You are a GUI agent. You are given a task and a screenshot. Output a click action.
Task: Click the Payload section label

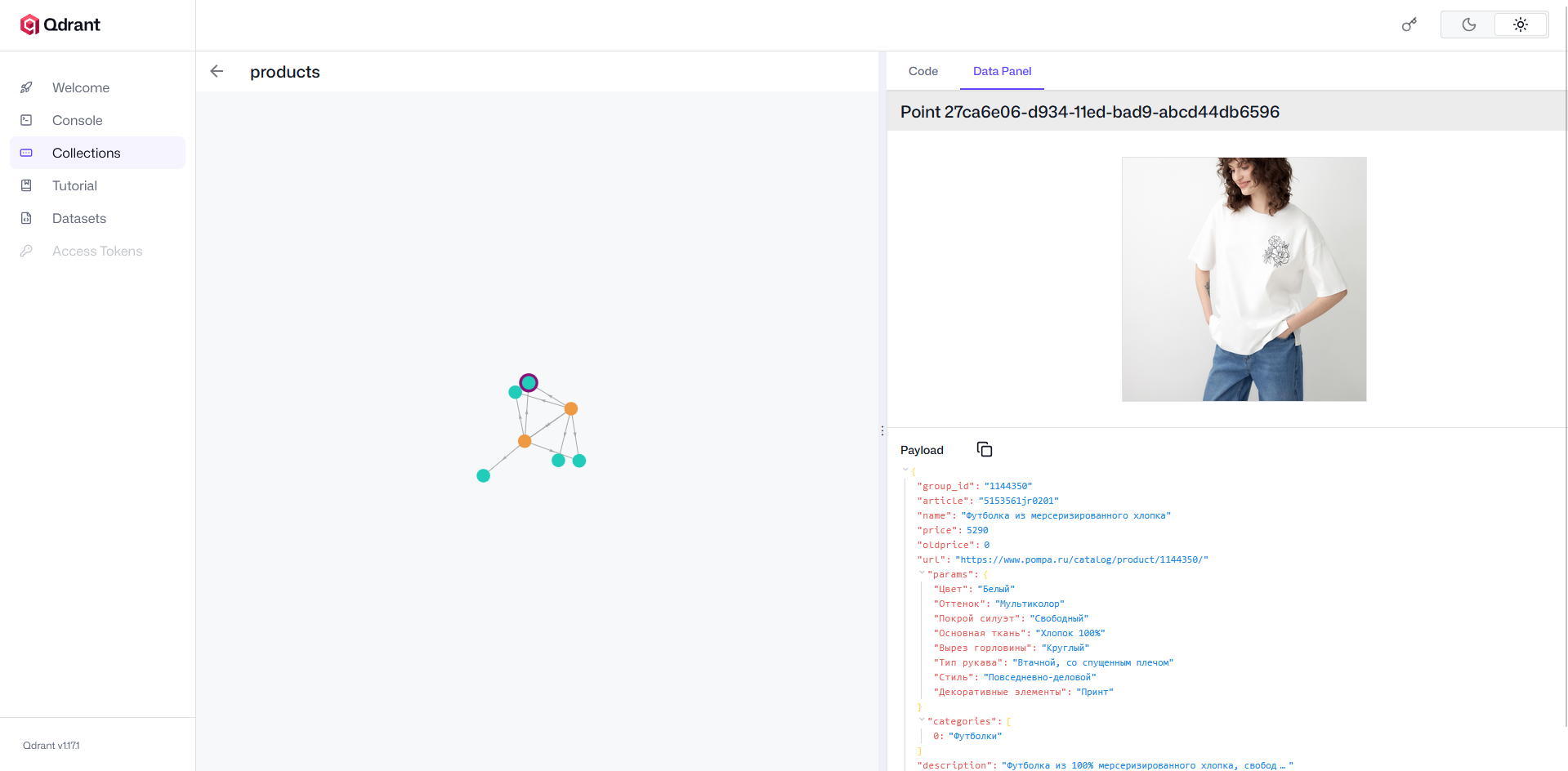tap(922, 450)
